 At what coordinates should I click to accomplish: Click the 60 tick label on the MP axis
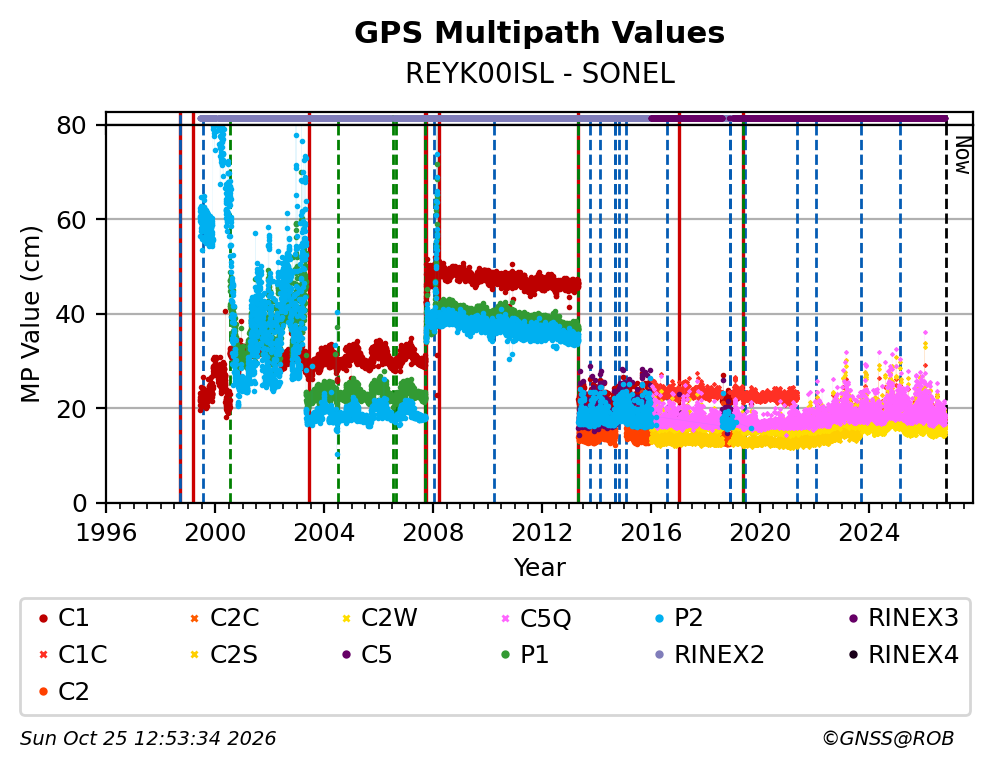pos(71,220)
